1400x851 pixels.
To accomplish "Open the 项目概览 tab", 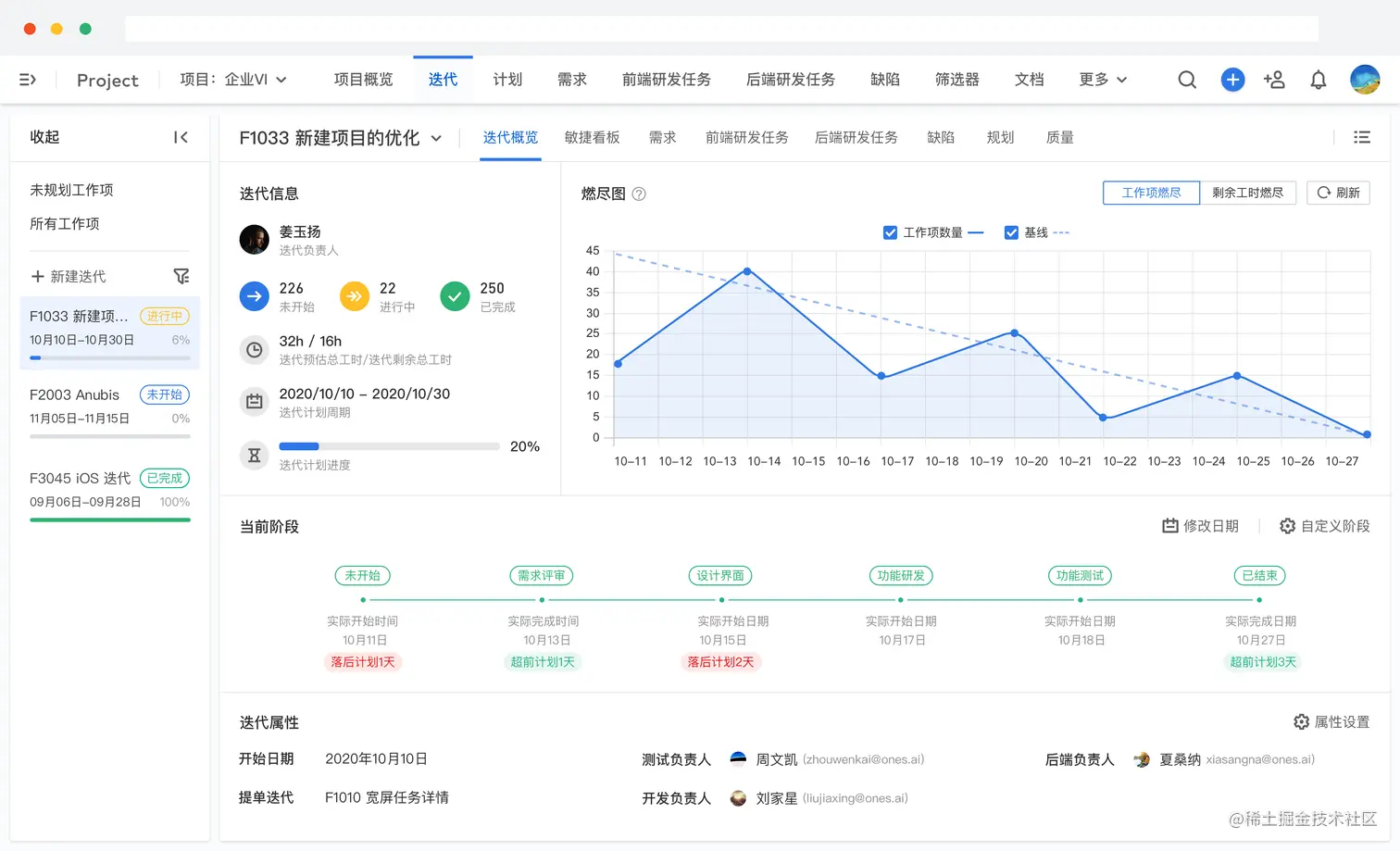I will pos(363,80).
